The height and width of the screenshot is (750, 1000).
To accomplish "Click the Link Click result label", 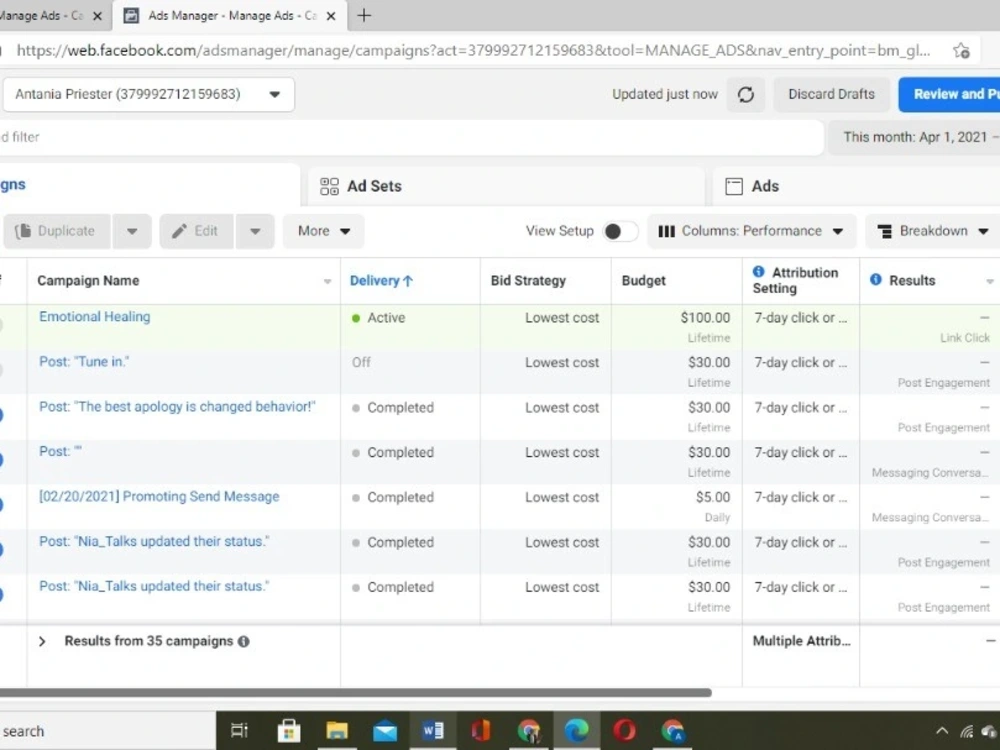I will pyautogui.click(x=964, y=338).
